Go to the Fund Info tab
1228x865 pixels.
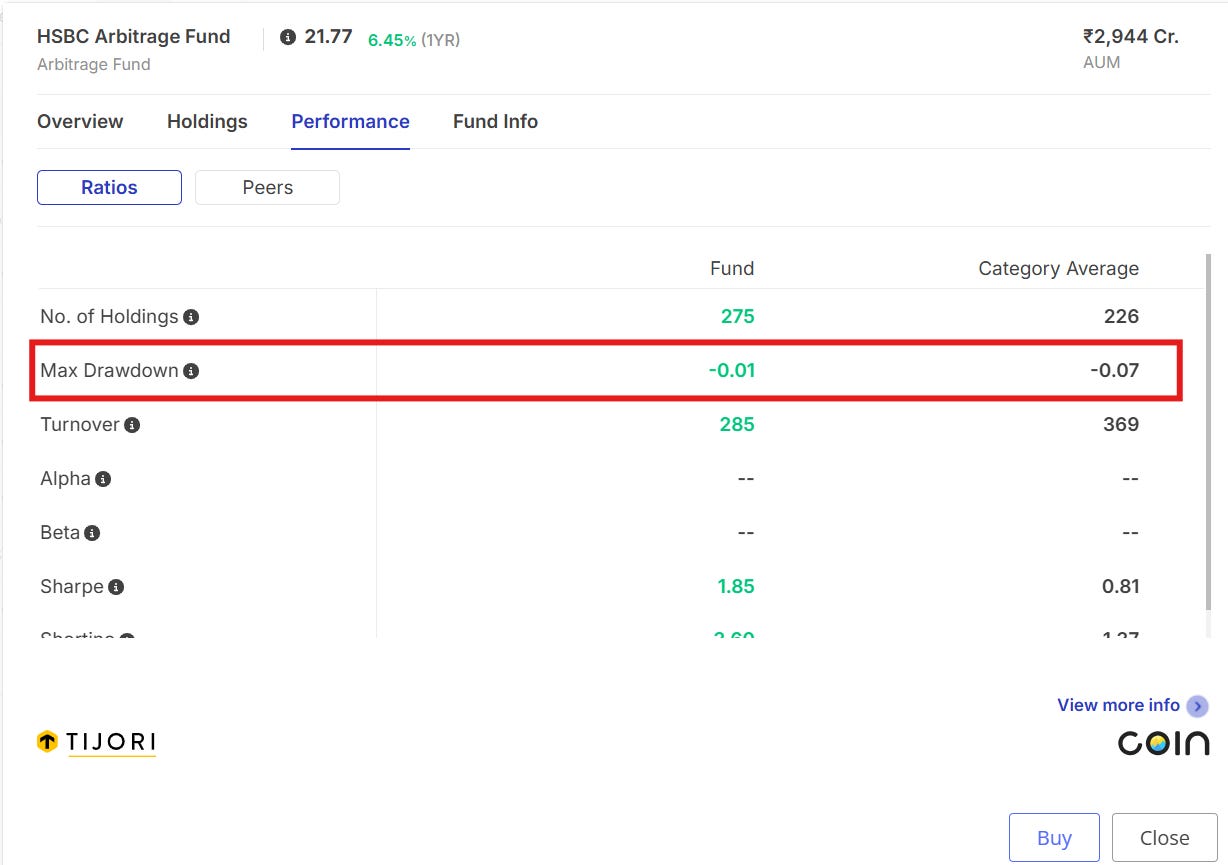tap(495, 122)
